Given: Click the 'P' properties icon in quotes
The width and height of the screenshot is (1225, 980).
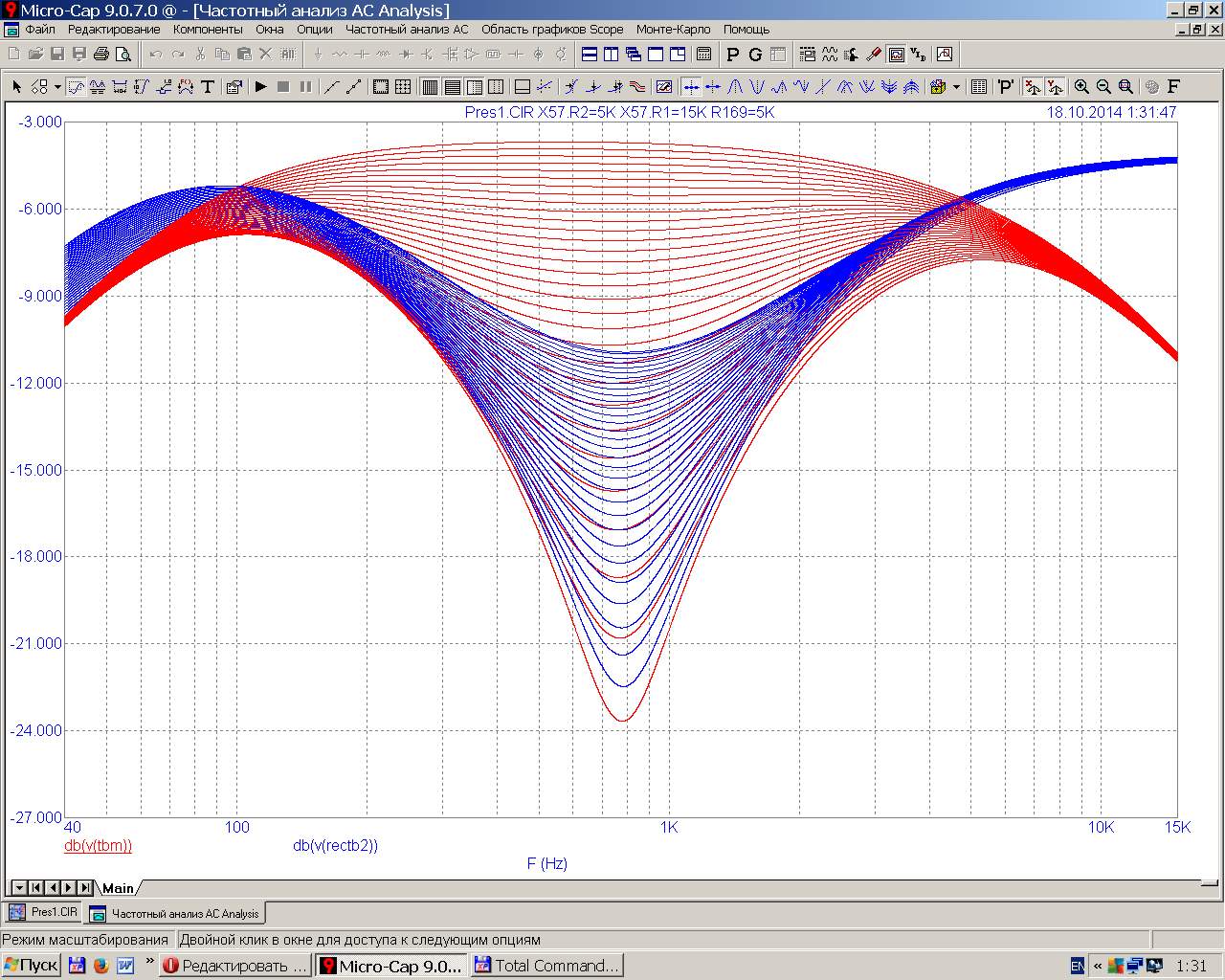Looking at the screenshot, I should pos(1005,87).
